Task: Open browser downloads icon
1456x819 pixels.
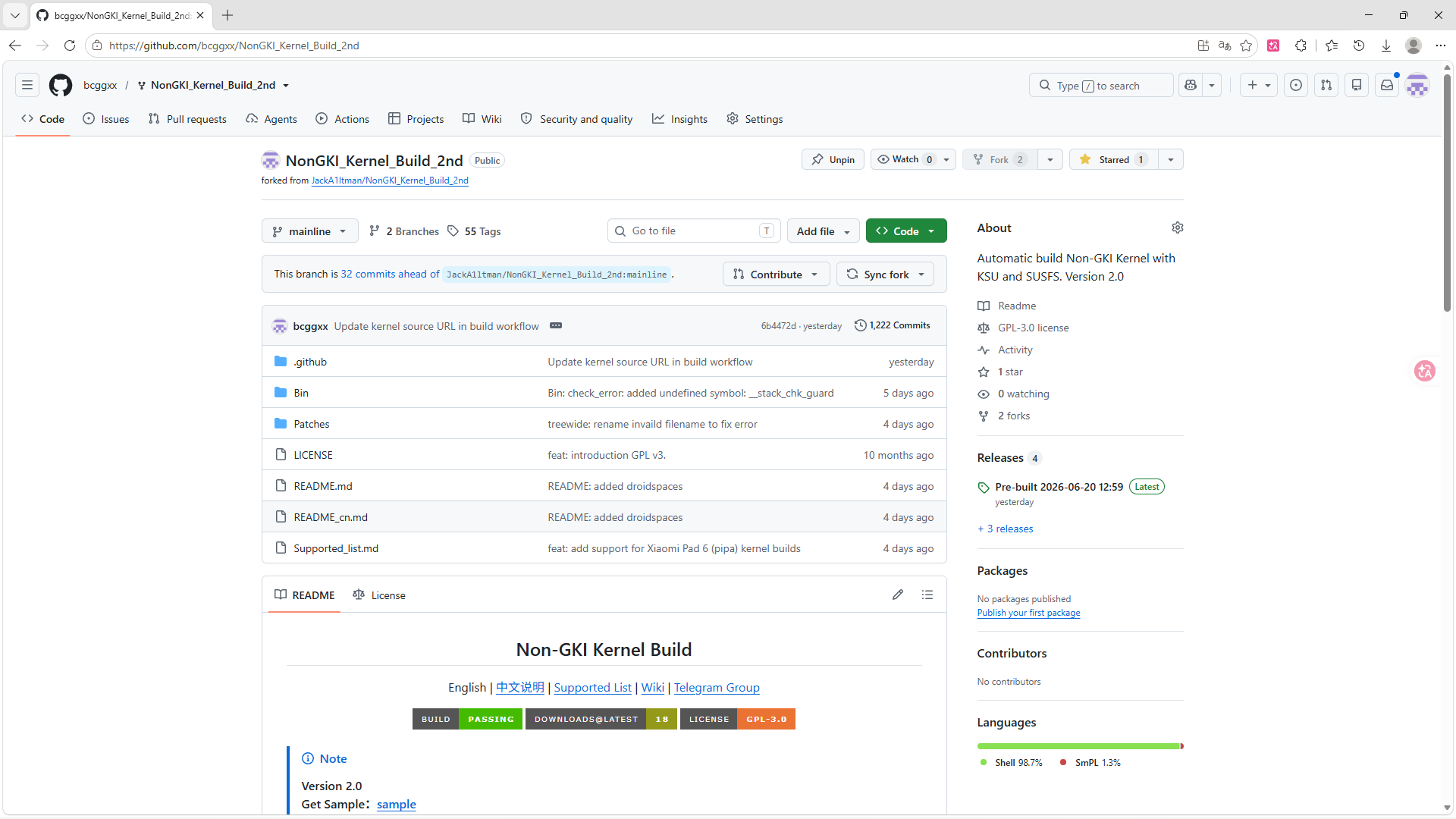Action: tap(1386, 45)
